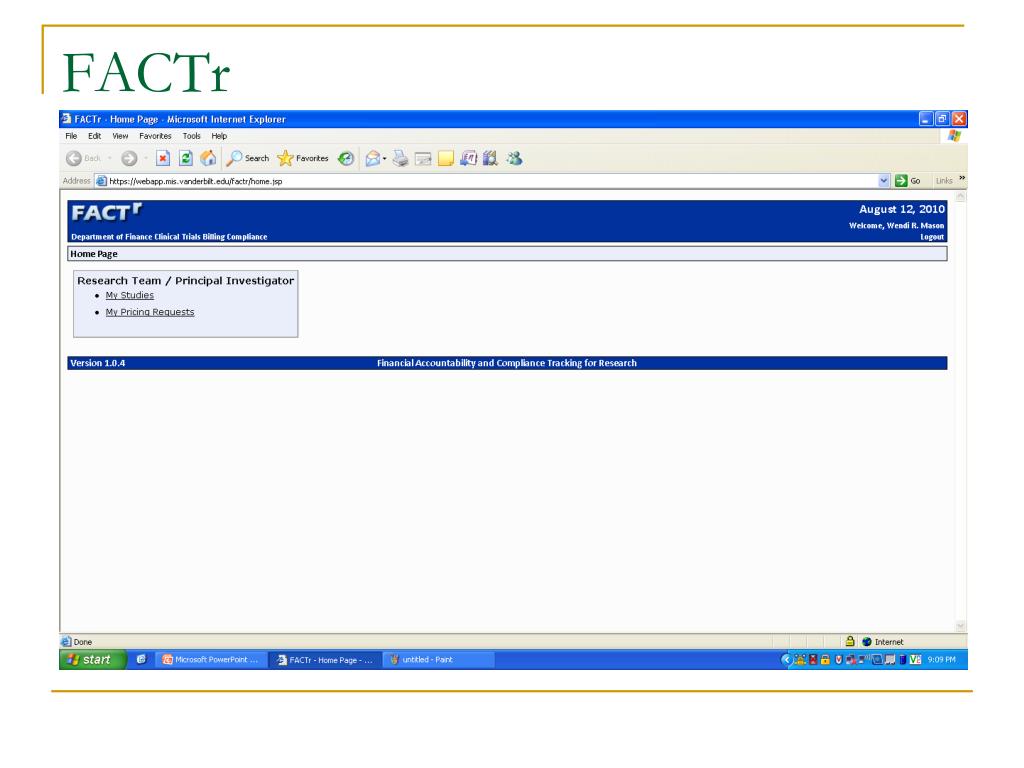1024x768 pixels.
Task: Select the FACTr - Home Page taskbar button
Action: point(325,660)
